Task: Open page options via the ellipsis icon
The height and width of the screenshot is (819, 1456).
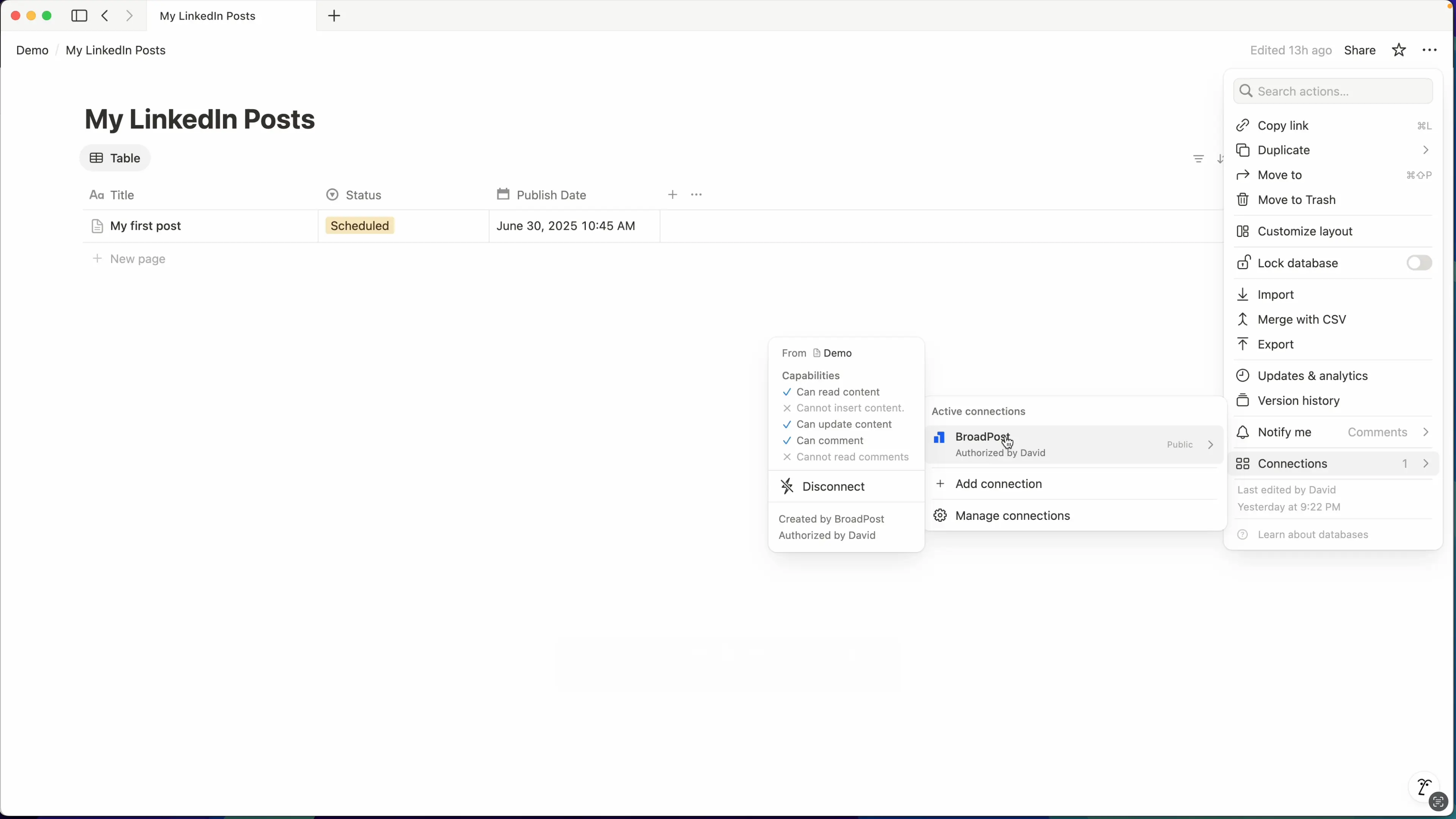Action: tap(1430, 50)
